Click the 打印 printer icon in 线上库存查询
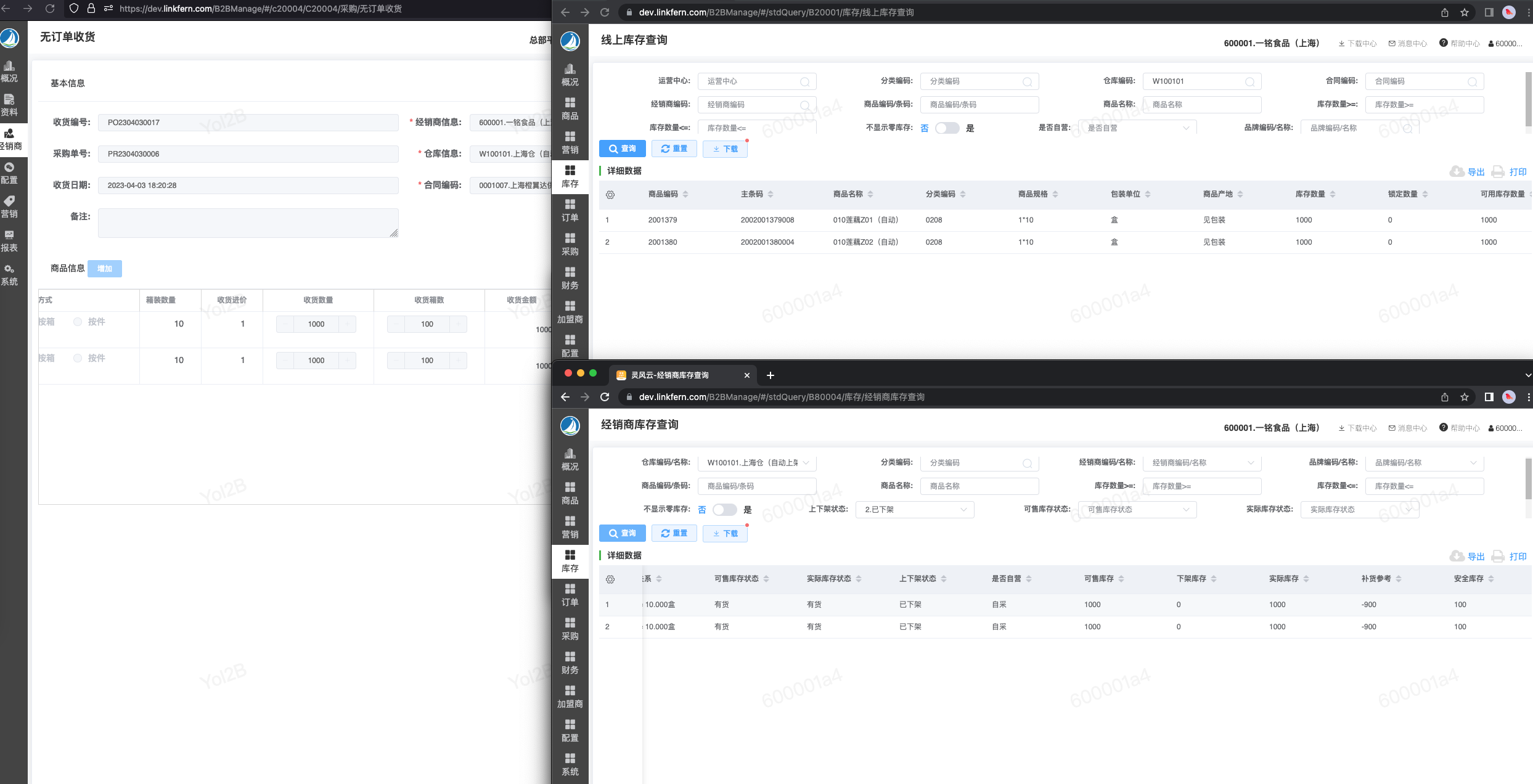Viewport: 1533px width, 784px height. pyautogui.click(x=1498, y=172)
